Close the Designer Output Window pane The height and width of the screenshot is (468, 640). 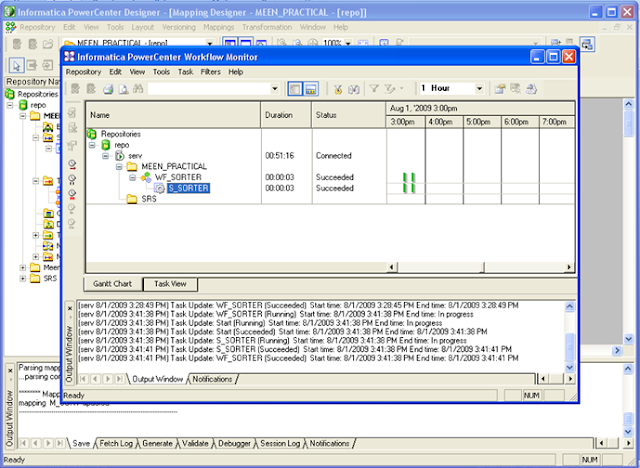(x=10, y=371)
